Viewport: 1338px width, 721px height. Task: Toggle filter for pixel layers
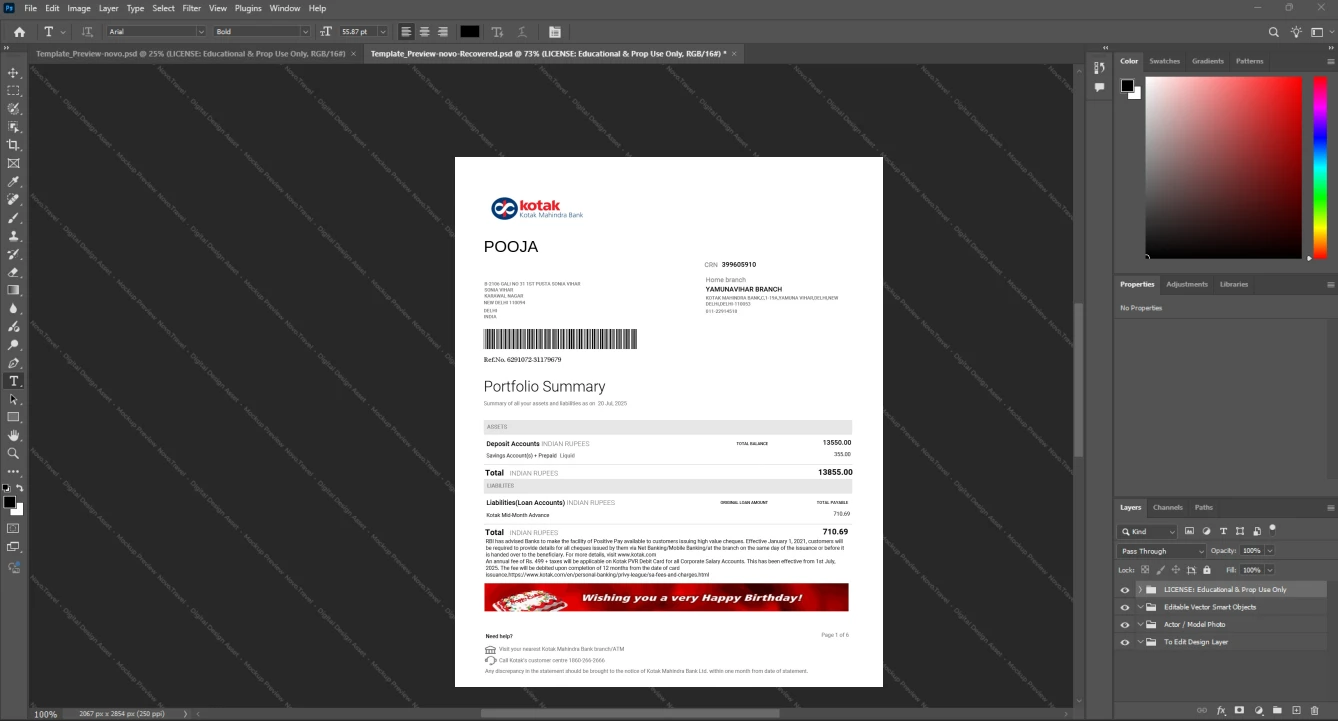1189,531
